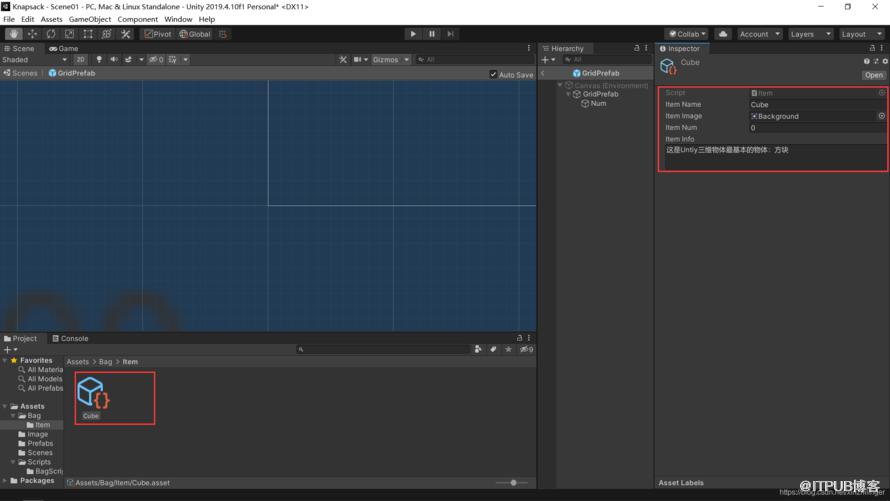Image resolution: width=890 pixels, height=501 pixels.
Task: Open the cloud Services button
Action: [723, 34]
